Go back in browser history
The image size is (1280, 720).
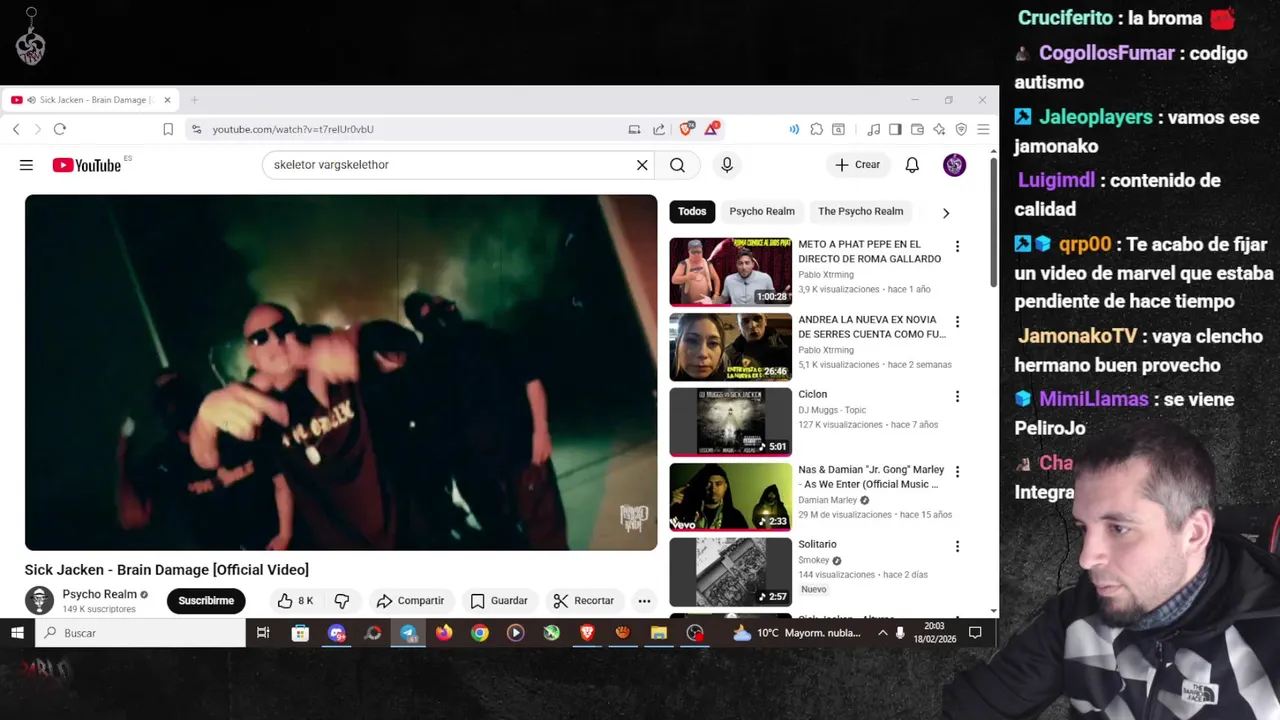tap(16, 129)
